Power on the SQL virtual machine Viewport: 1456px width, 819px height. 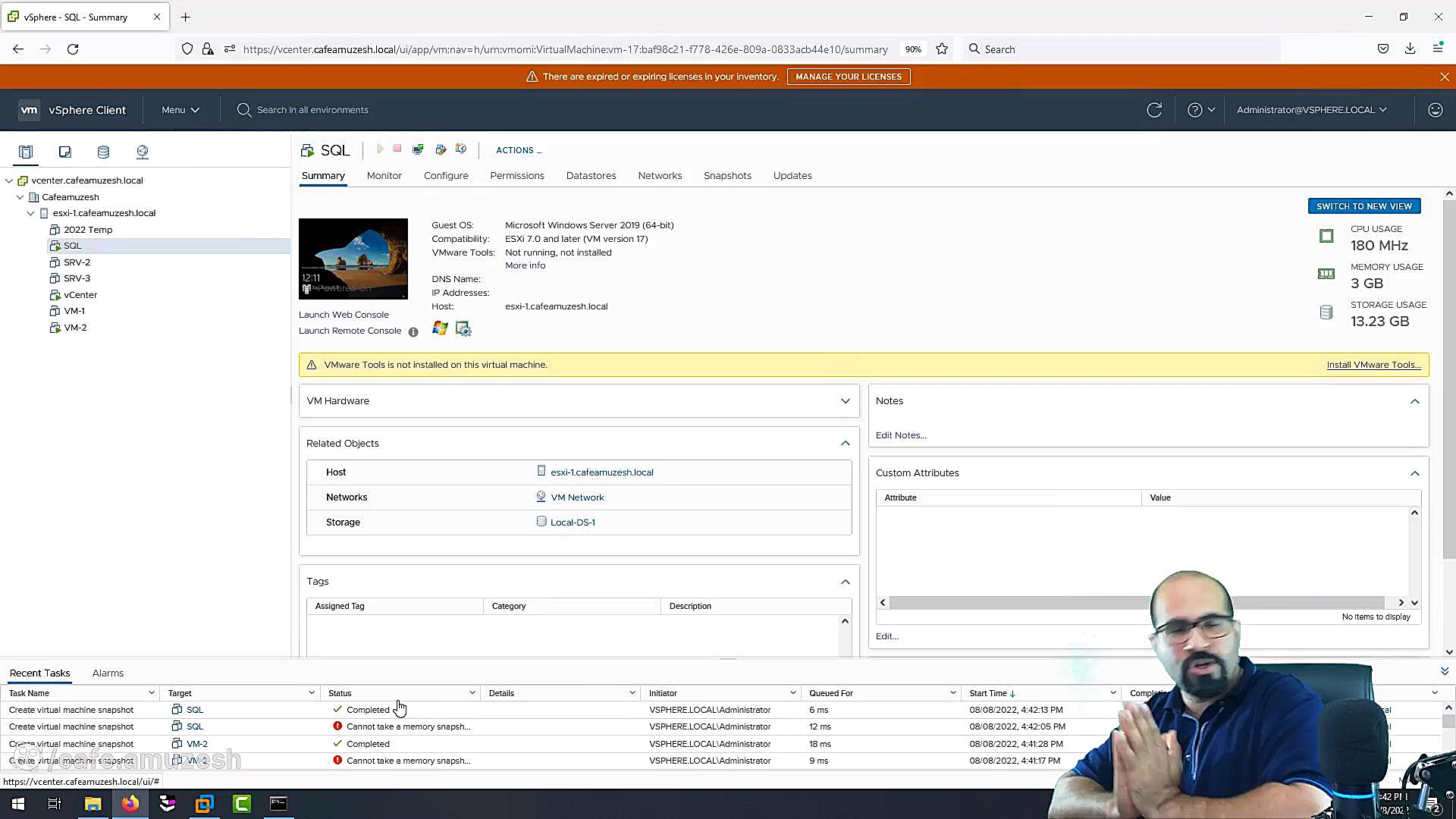pyautogui.click(x=380, y=149)
